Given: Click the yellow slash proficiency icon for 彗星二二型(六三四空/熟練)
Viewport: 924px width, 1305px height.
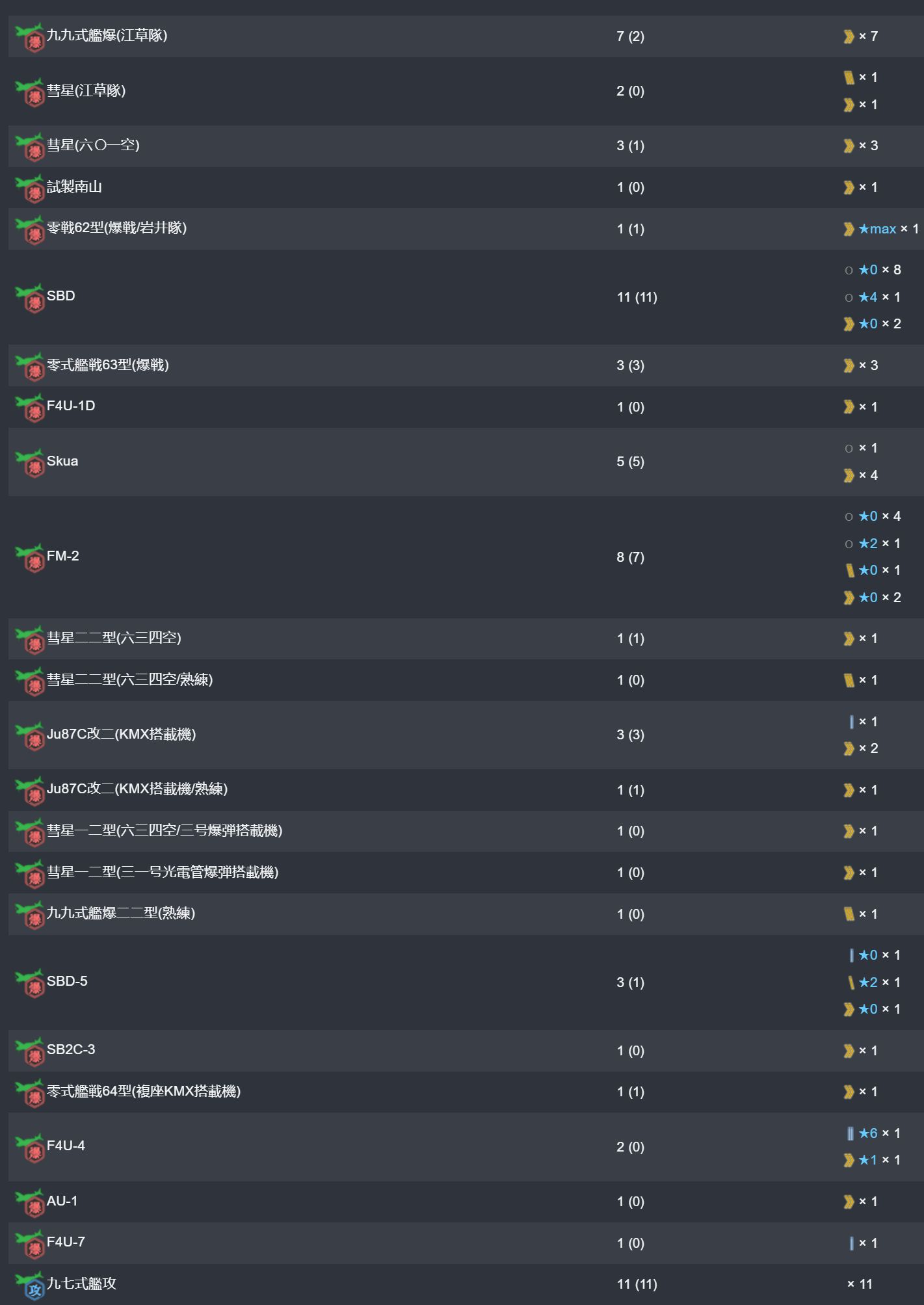Looking at the screenshot, I should (849, 680).
